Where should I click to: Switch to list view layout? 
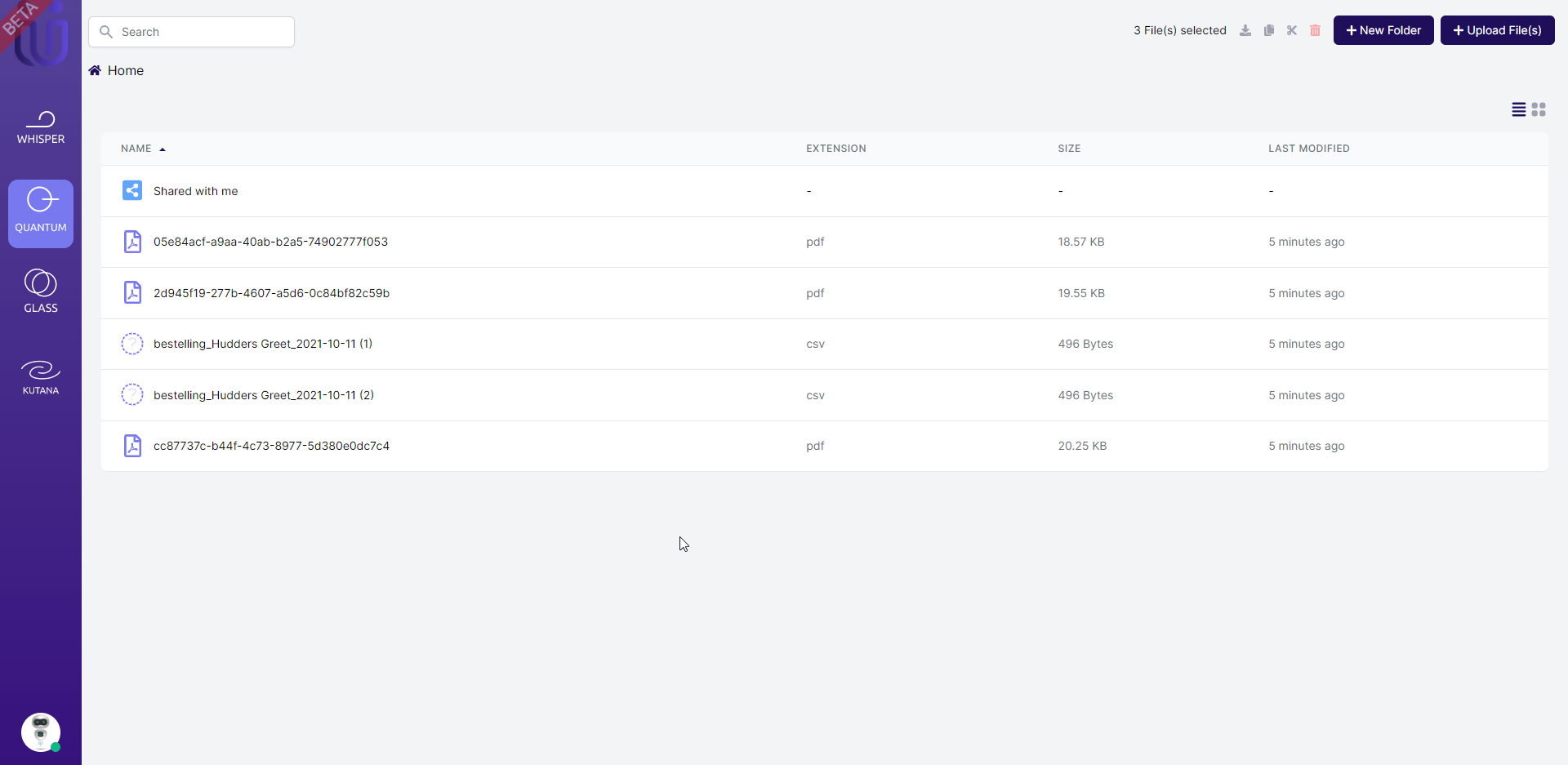1518,109
